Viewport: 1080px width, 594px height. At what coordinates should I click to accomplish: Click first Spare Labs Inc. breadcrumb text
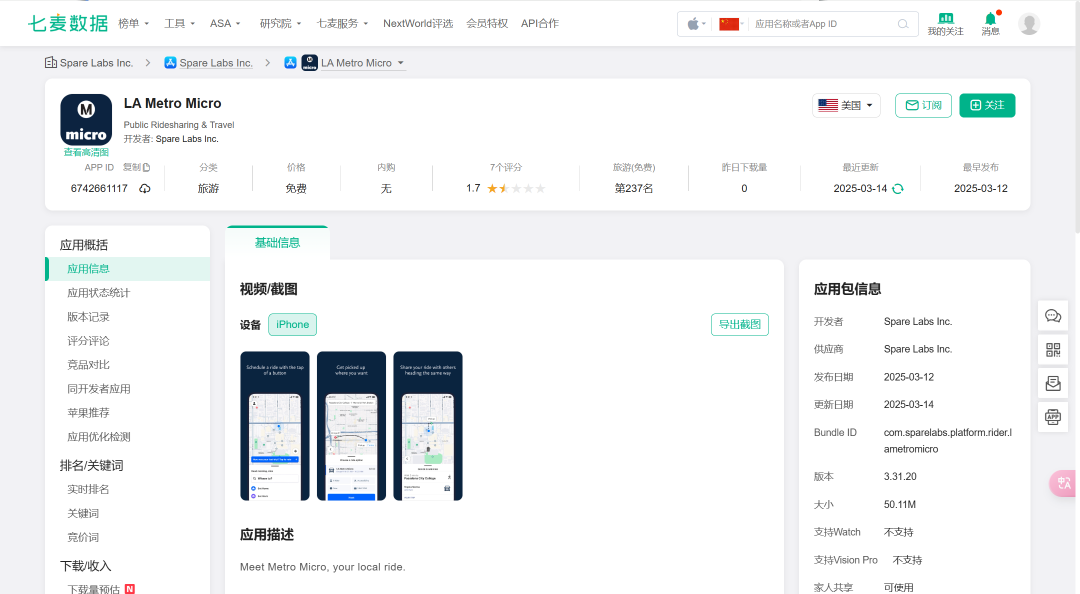click(96, 63)
